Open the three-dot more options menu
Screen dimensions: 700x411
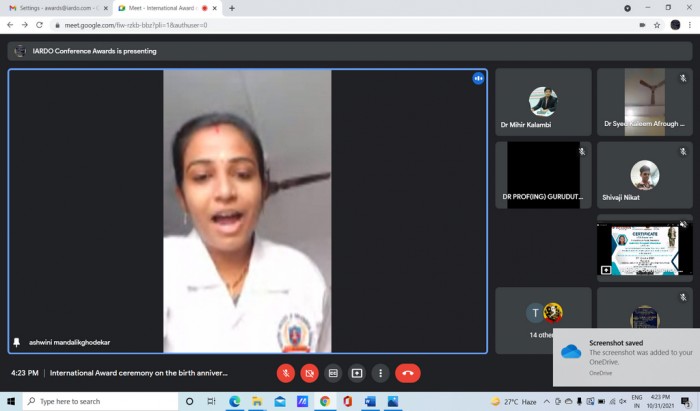(380, 373)
